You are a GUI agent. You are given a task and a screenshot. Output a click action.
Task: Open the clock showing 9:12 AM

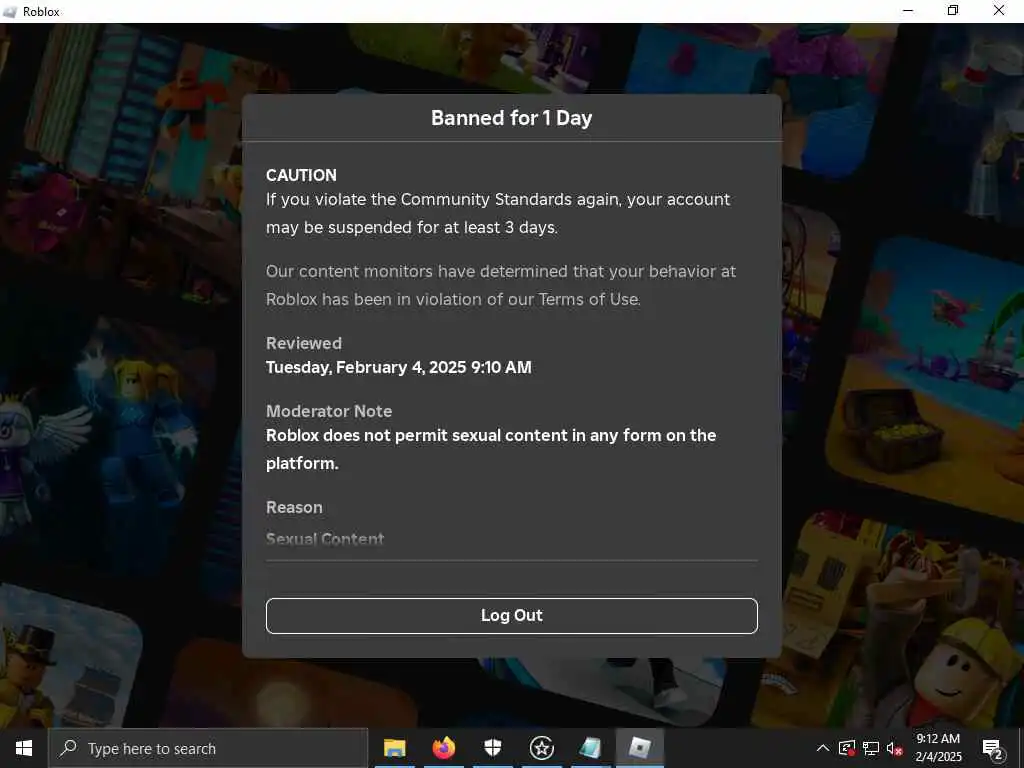pos(938,748)
